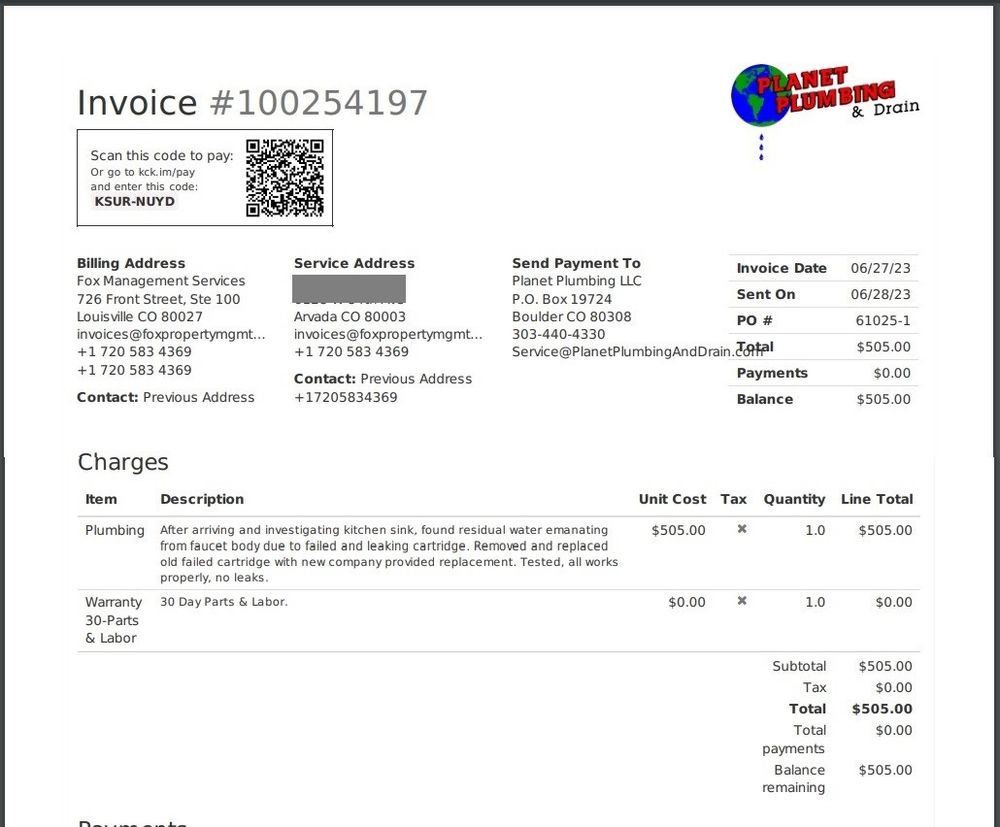Screen dimensions: 1000x827
Task: Click the redacted service address box
Action: coord(349,289)
